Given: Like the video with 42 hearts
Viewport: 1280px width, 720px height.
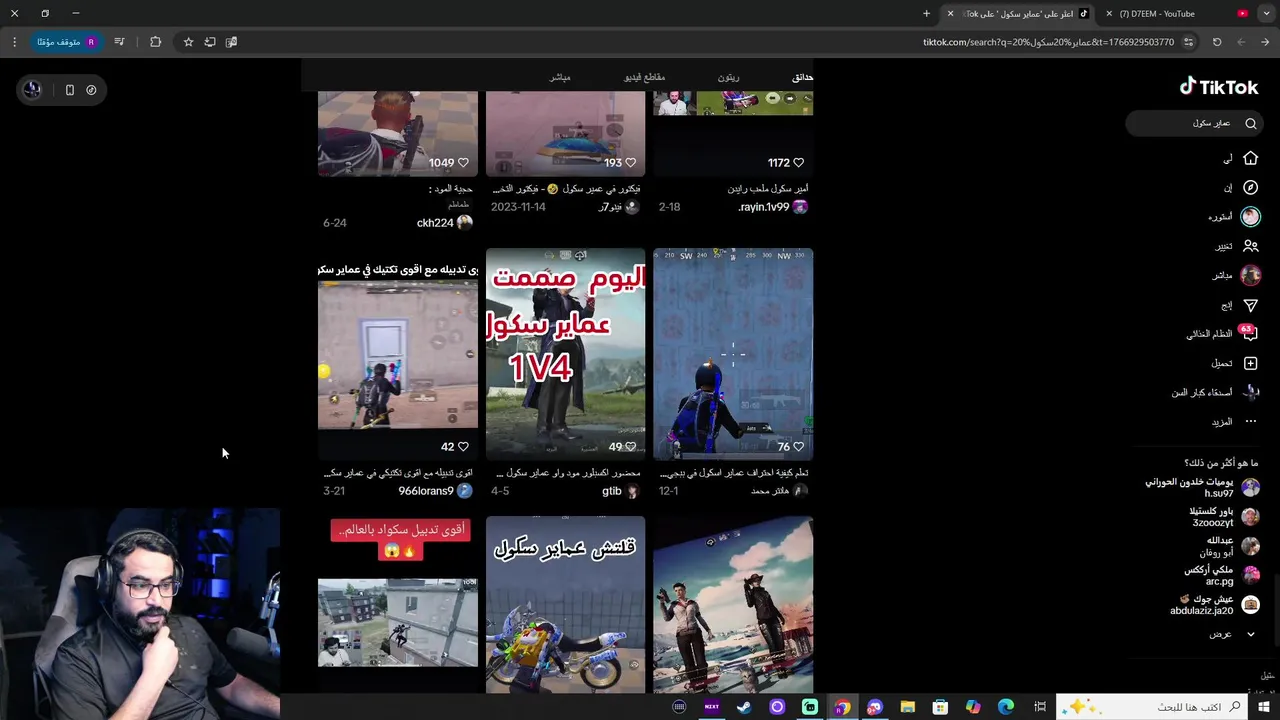Looking at the screenshot, I should point(463,446).
